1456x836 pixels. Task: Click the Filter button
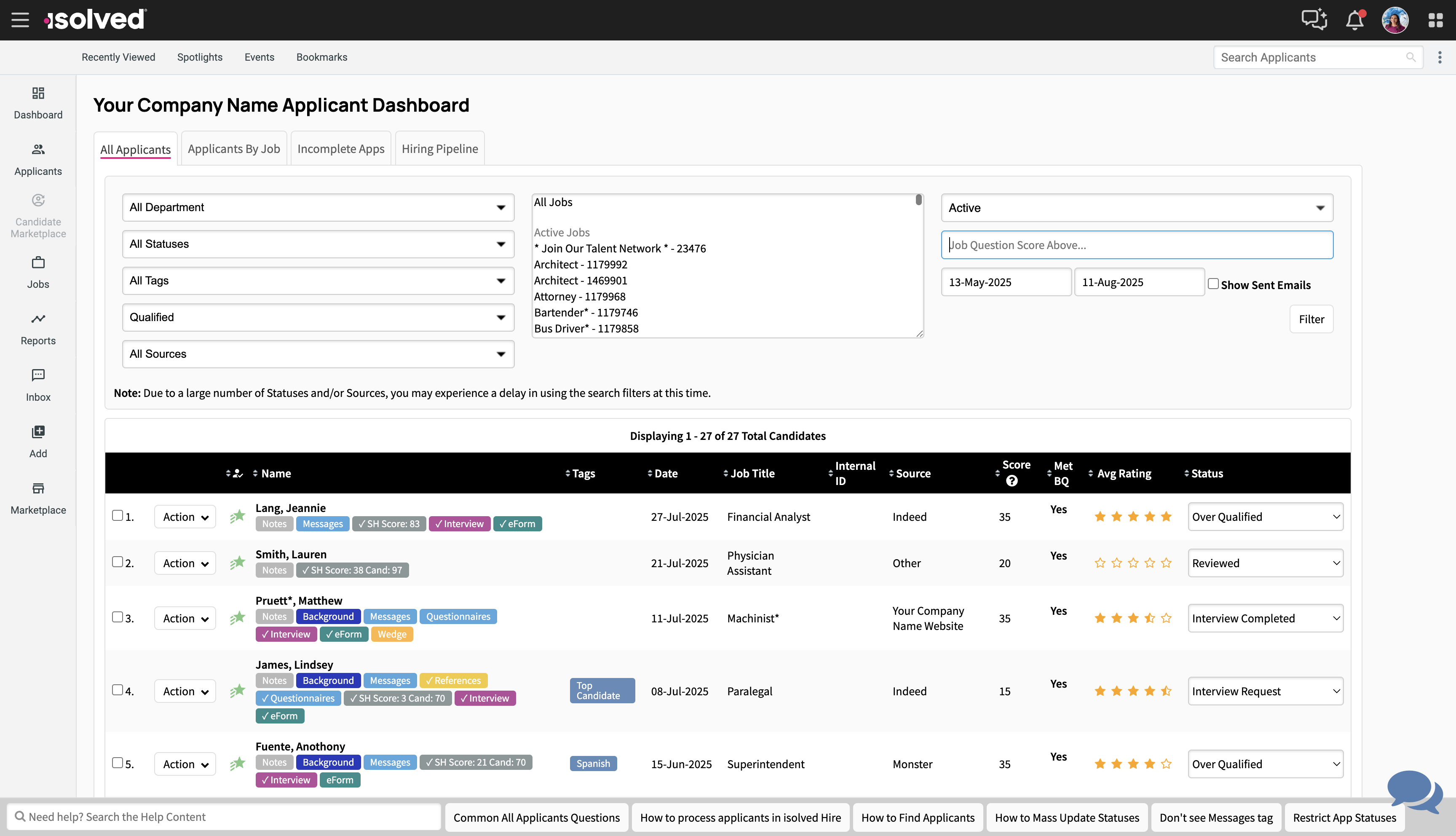pyautogui.click(x=1311, y=319)
